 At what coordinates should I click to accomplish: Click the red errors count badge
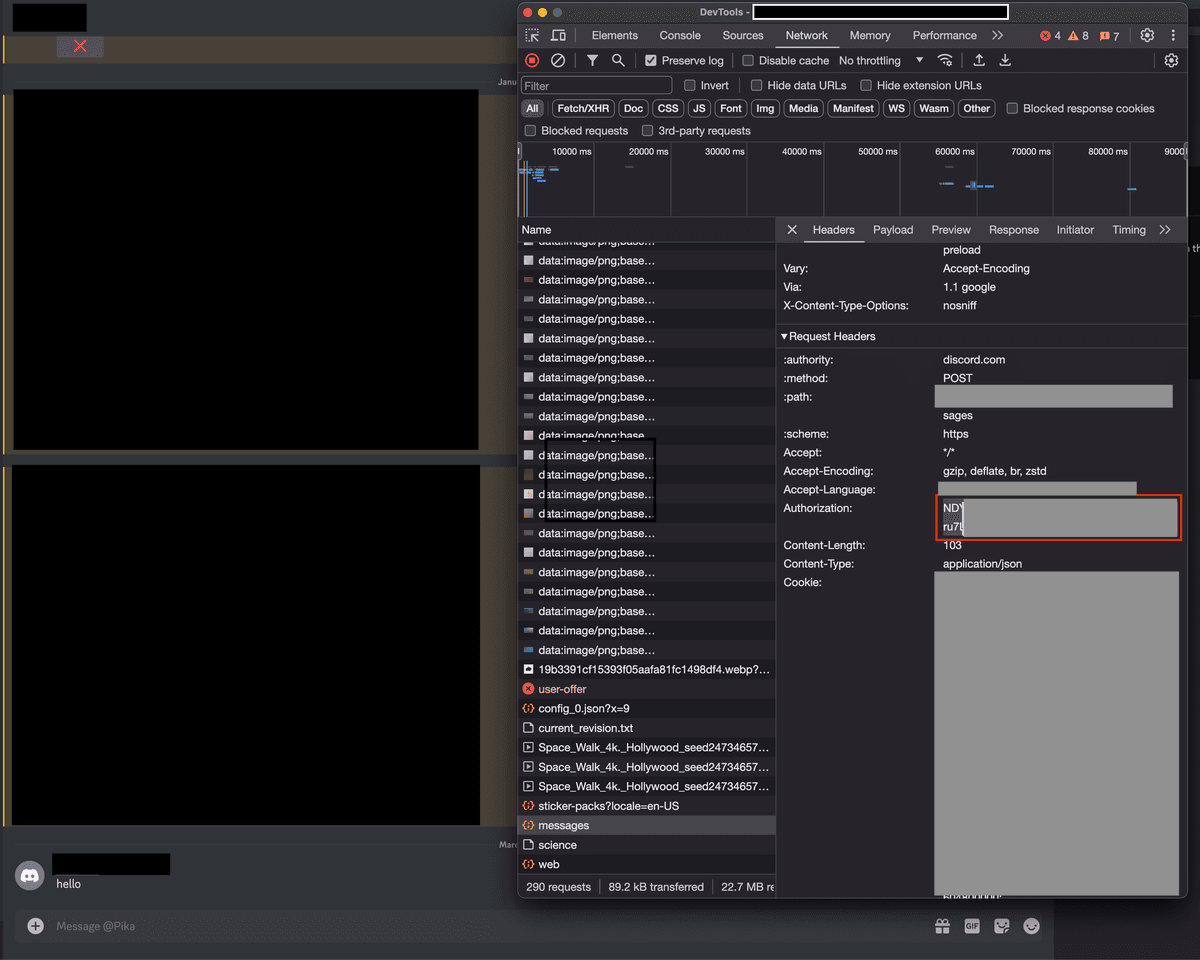pyautogui.click(x=1050, y=36)
